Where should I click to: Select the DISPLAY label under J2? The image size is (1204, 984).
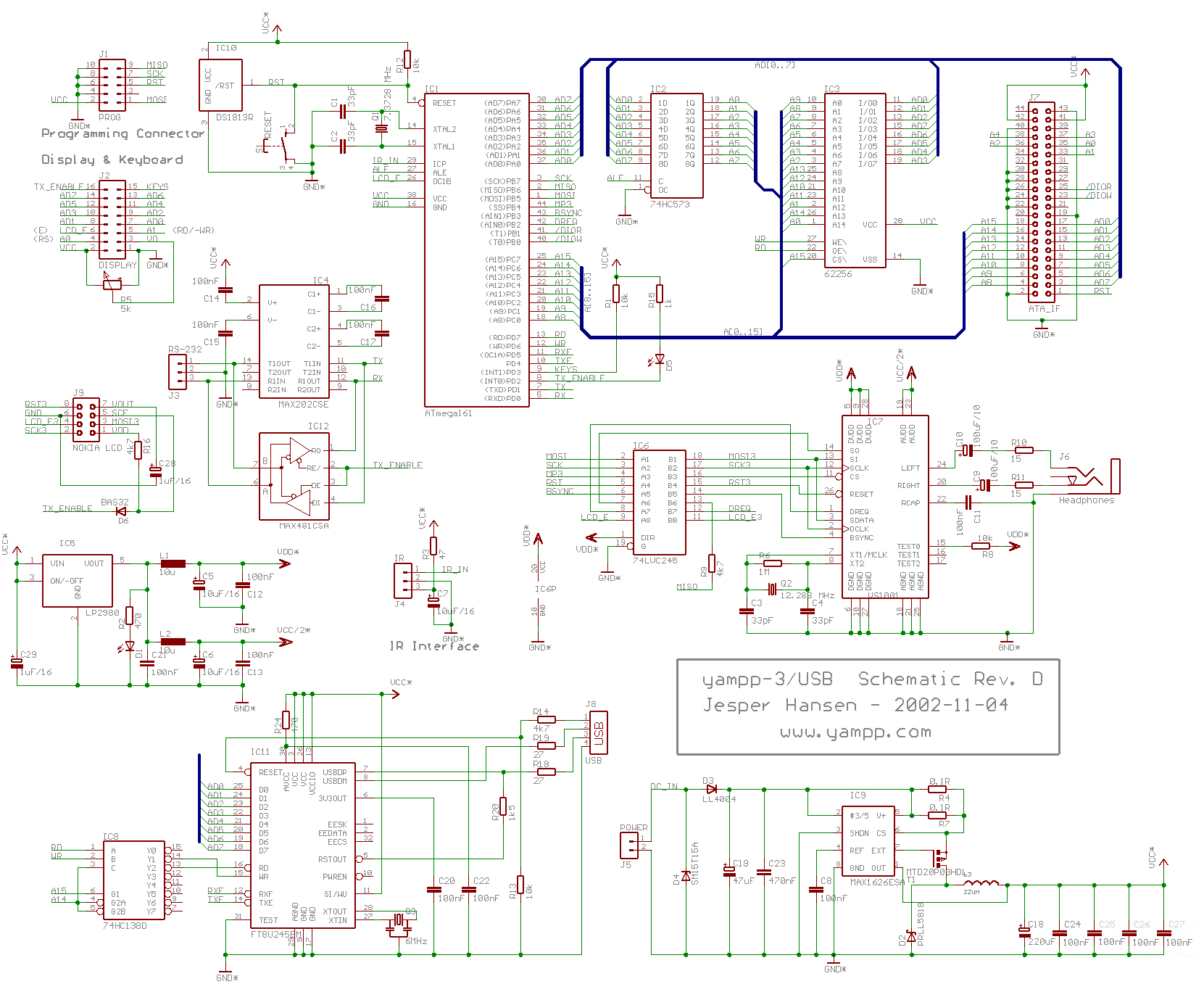coord(117,265)
